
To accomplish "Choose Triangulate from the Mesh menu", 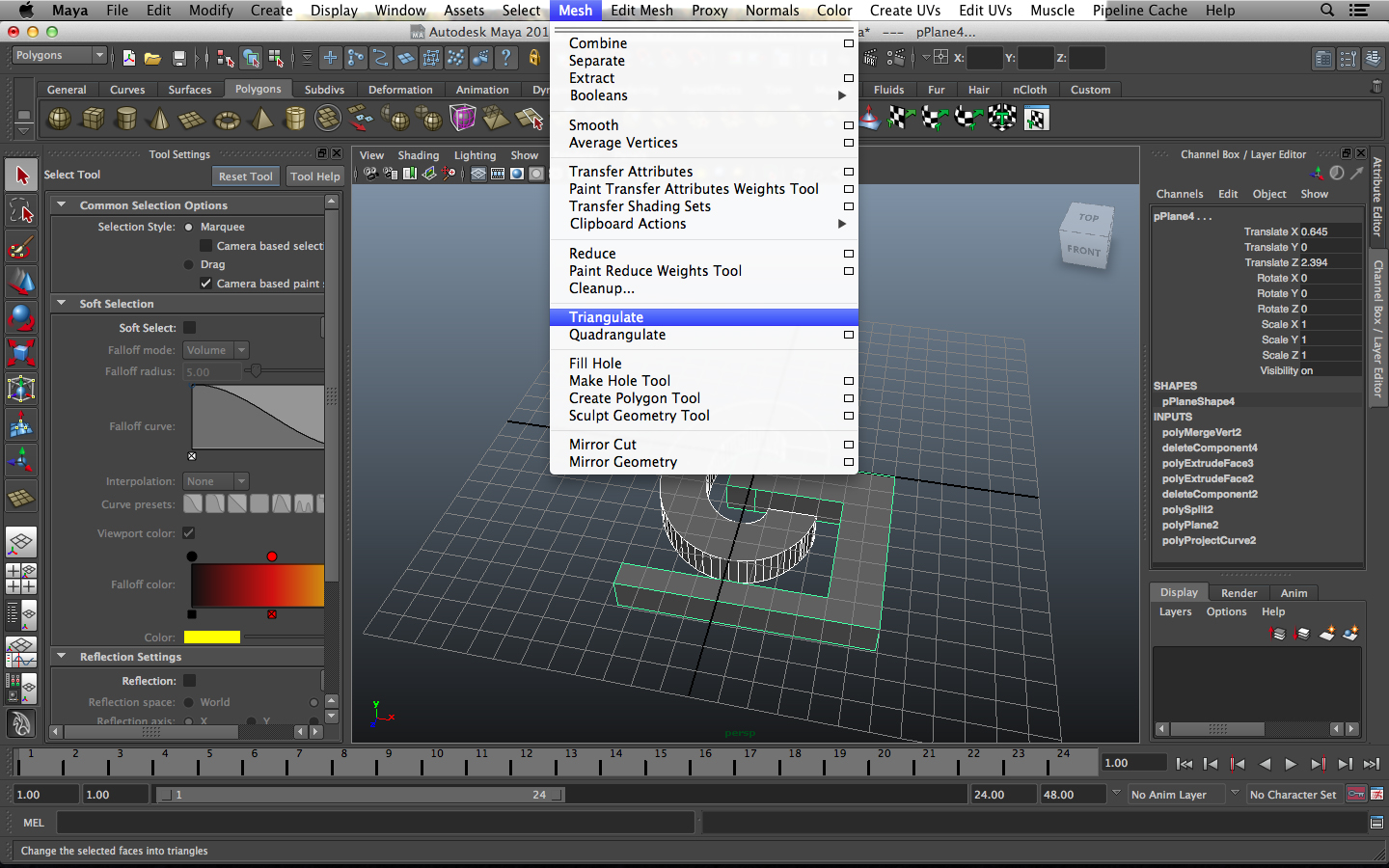I will click(606, 317).
